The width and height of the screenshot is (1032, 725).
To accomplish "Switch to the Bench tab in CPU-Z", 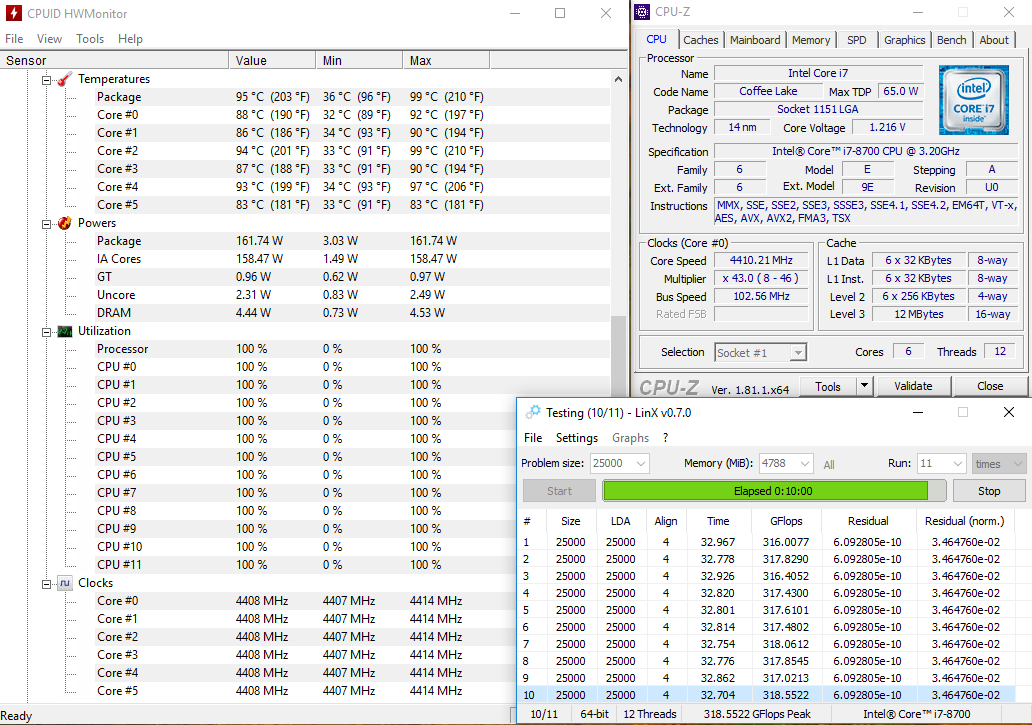I will pos(952,40).
